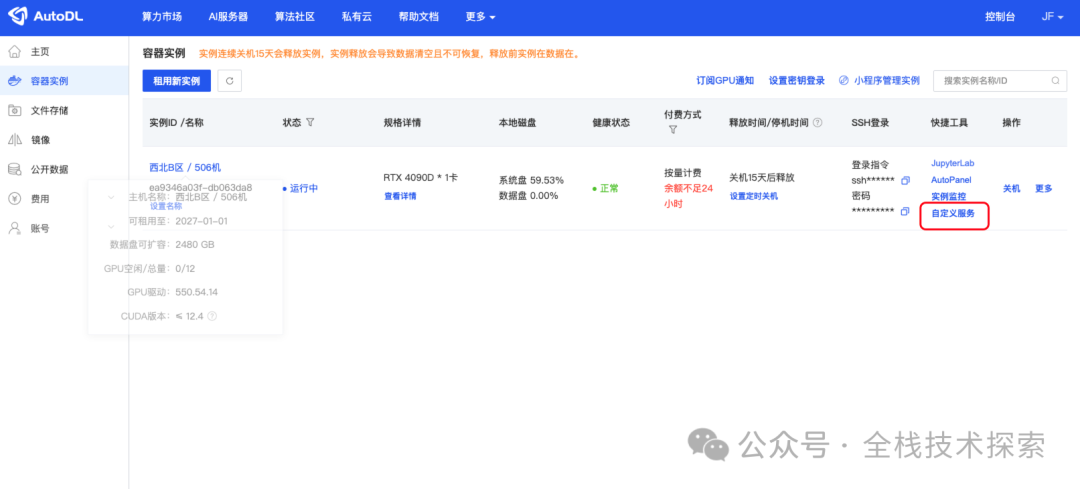Click 查看详情 under RTX 4090D

(x=400, y=196)
